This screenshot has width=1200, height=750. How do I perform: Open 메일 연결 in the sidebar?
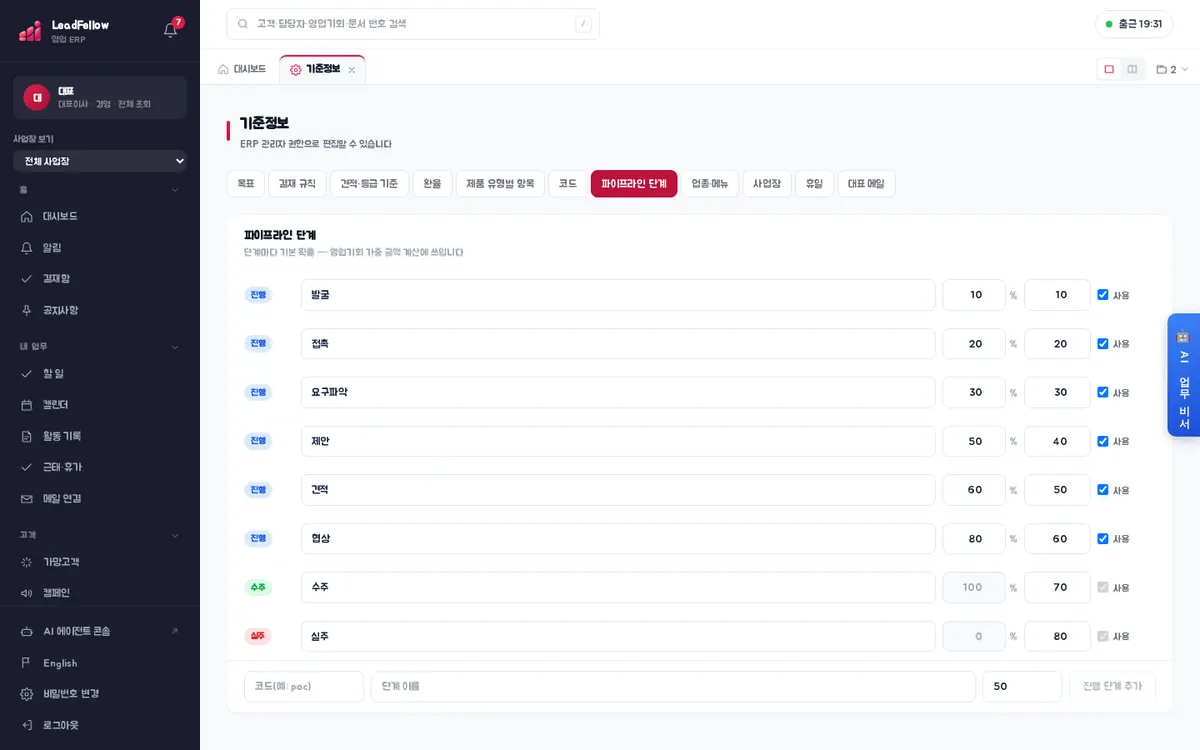(x=100, y=498)
